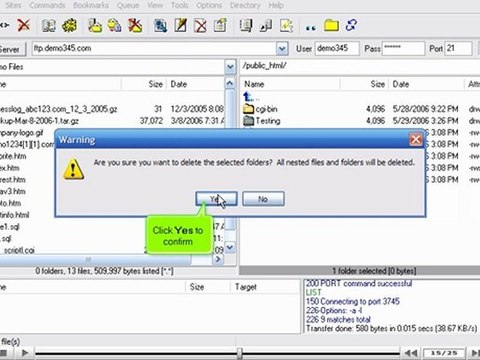Click the document with lightning icon

point(286,26)
